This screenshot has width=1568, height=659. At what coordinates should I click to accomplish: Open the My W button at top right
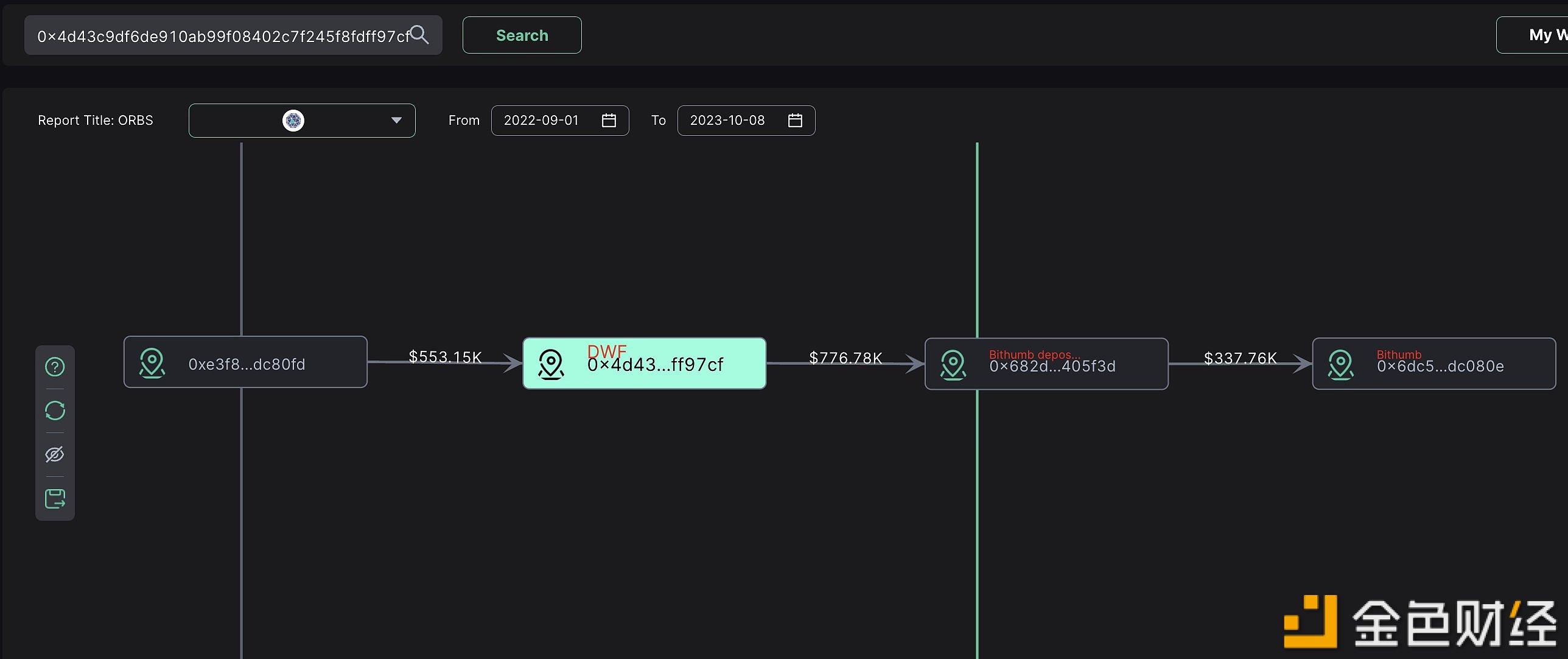click(x=1532, y=35)
